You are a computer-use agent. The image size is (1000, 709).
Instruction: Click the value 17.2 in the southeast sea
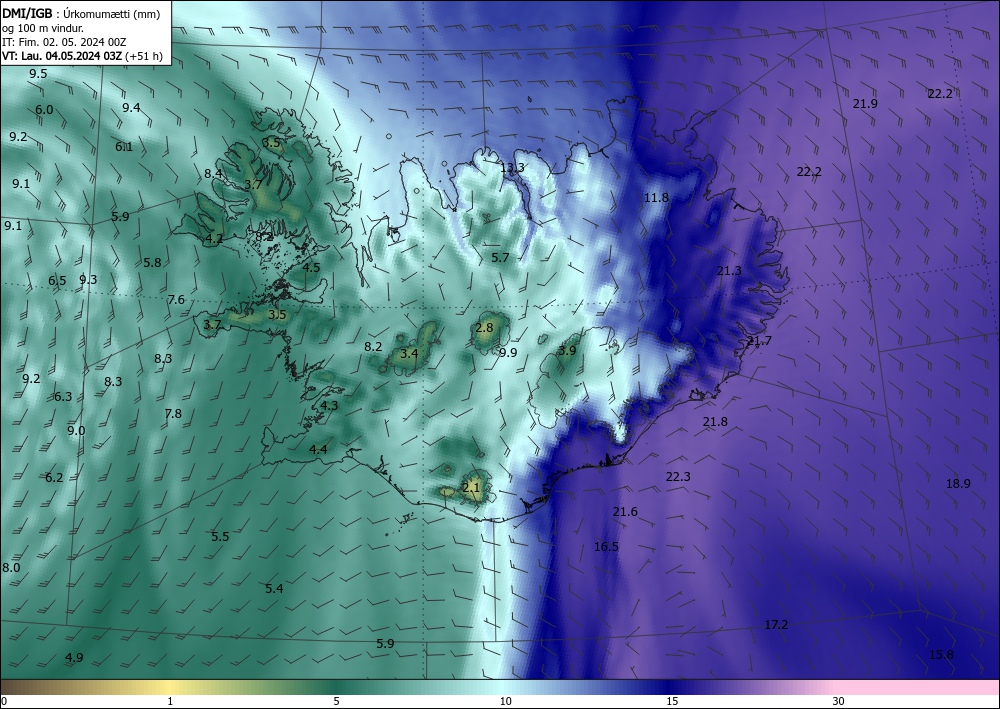tap(776, 625)
